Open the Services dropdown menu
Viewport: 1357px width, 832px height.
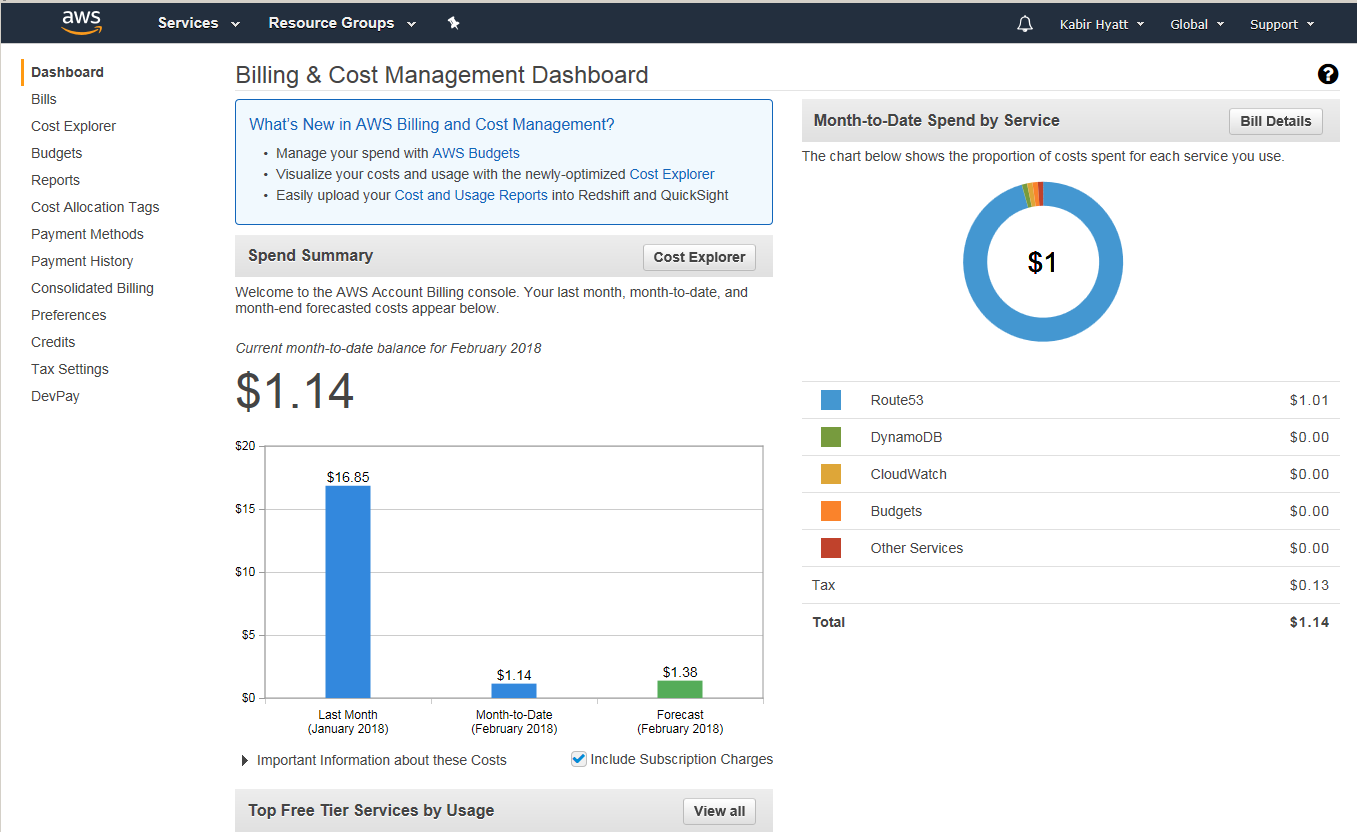pyautogui.click(x=199, y=23)
